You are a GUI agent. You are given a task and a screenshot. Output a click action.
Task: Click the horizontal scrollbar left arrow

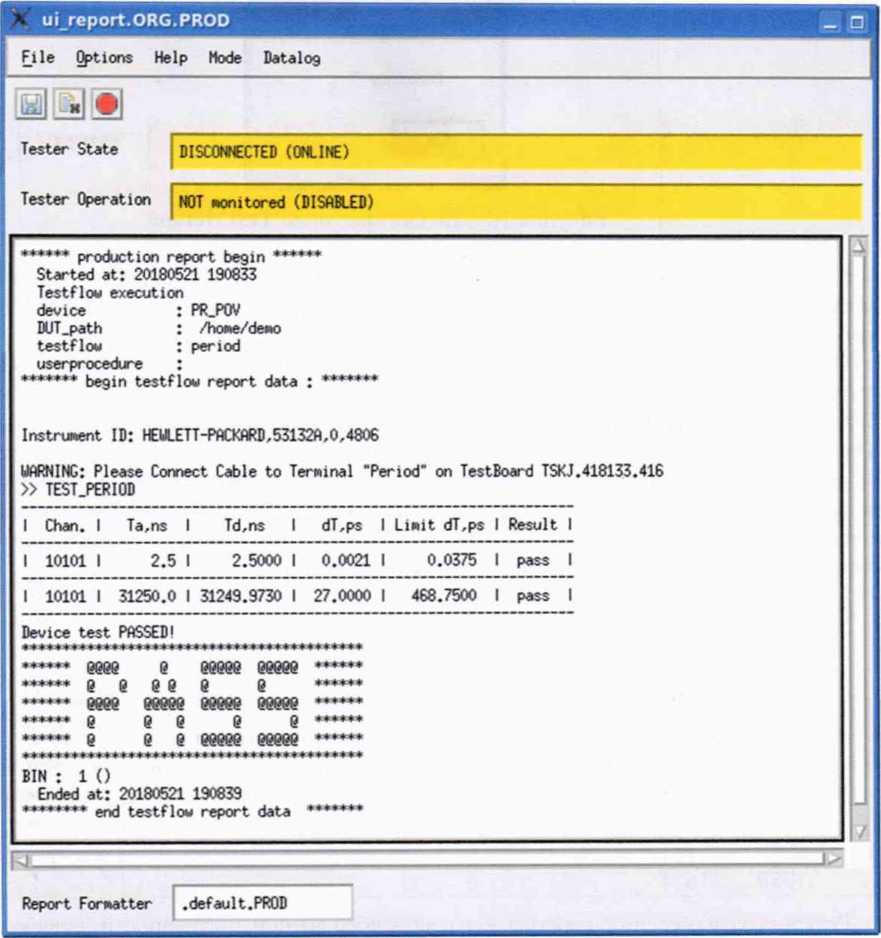[x=21, y=860]
